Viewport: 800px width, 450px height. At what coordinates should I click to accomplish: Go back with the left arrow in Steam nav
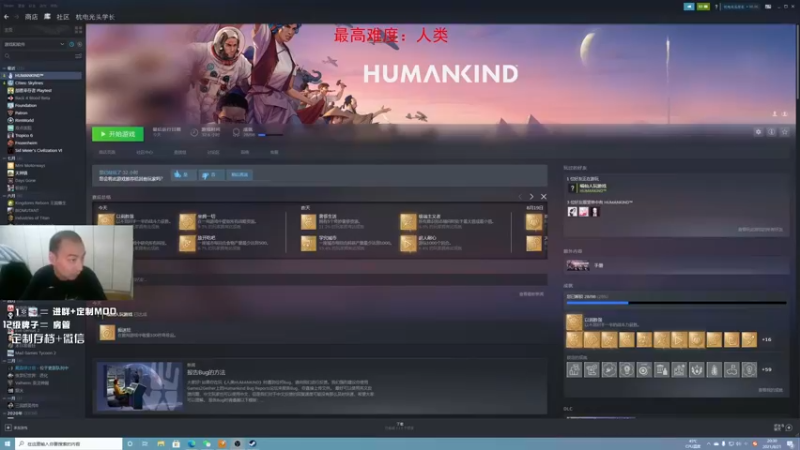[x=6, y=17]
